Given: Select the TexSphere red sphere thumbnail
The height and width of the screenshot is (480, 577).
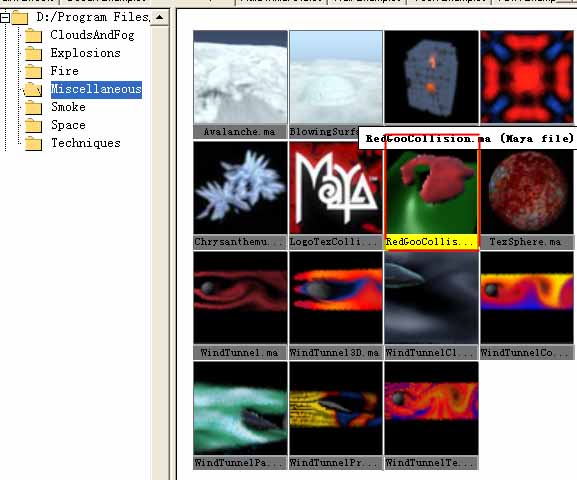Looking at the screenshot, I should tap(527, 191).
